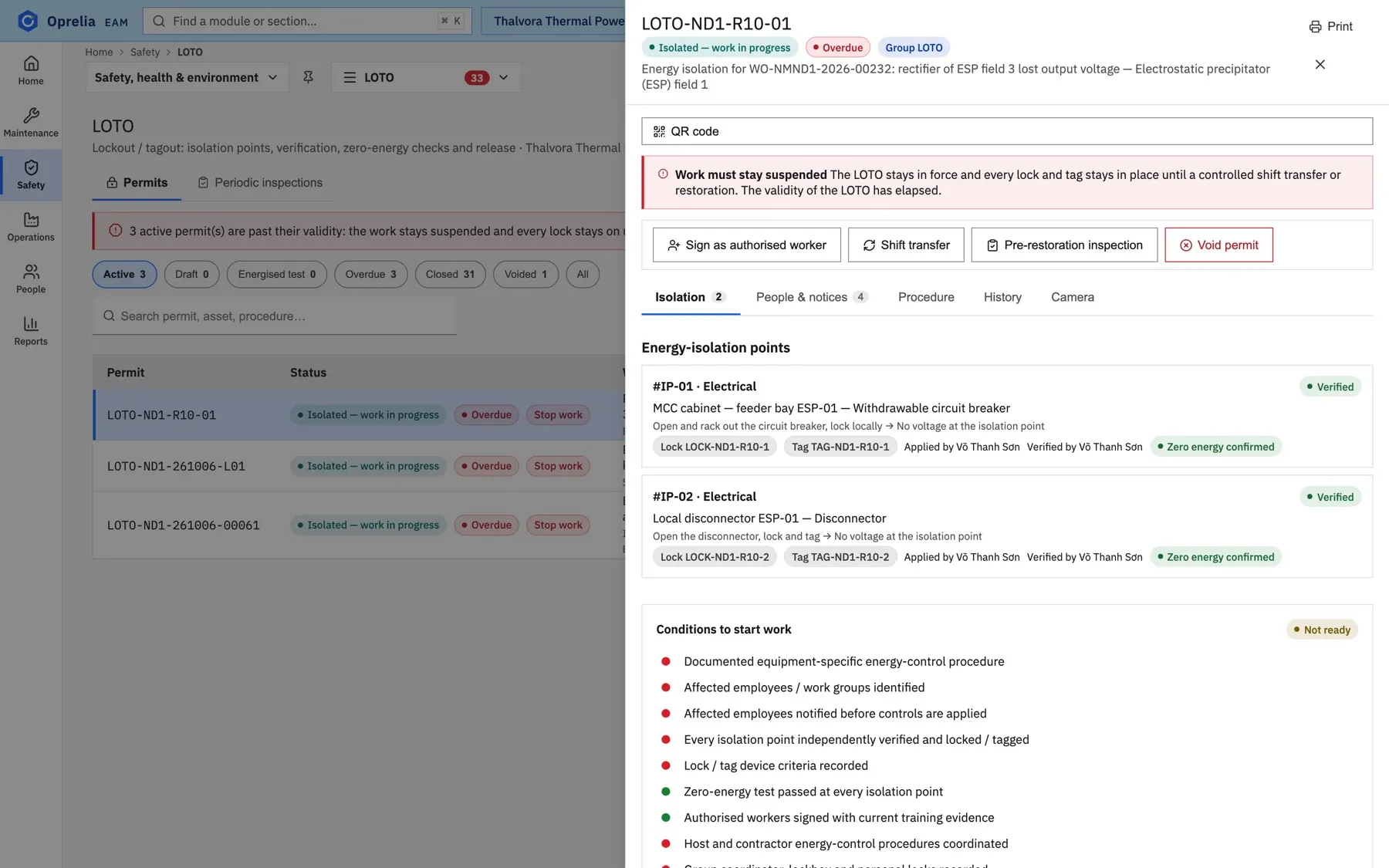
Task: Click the Shift transfer button
Action: tap(906, 245)
